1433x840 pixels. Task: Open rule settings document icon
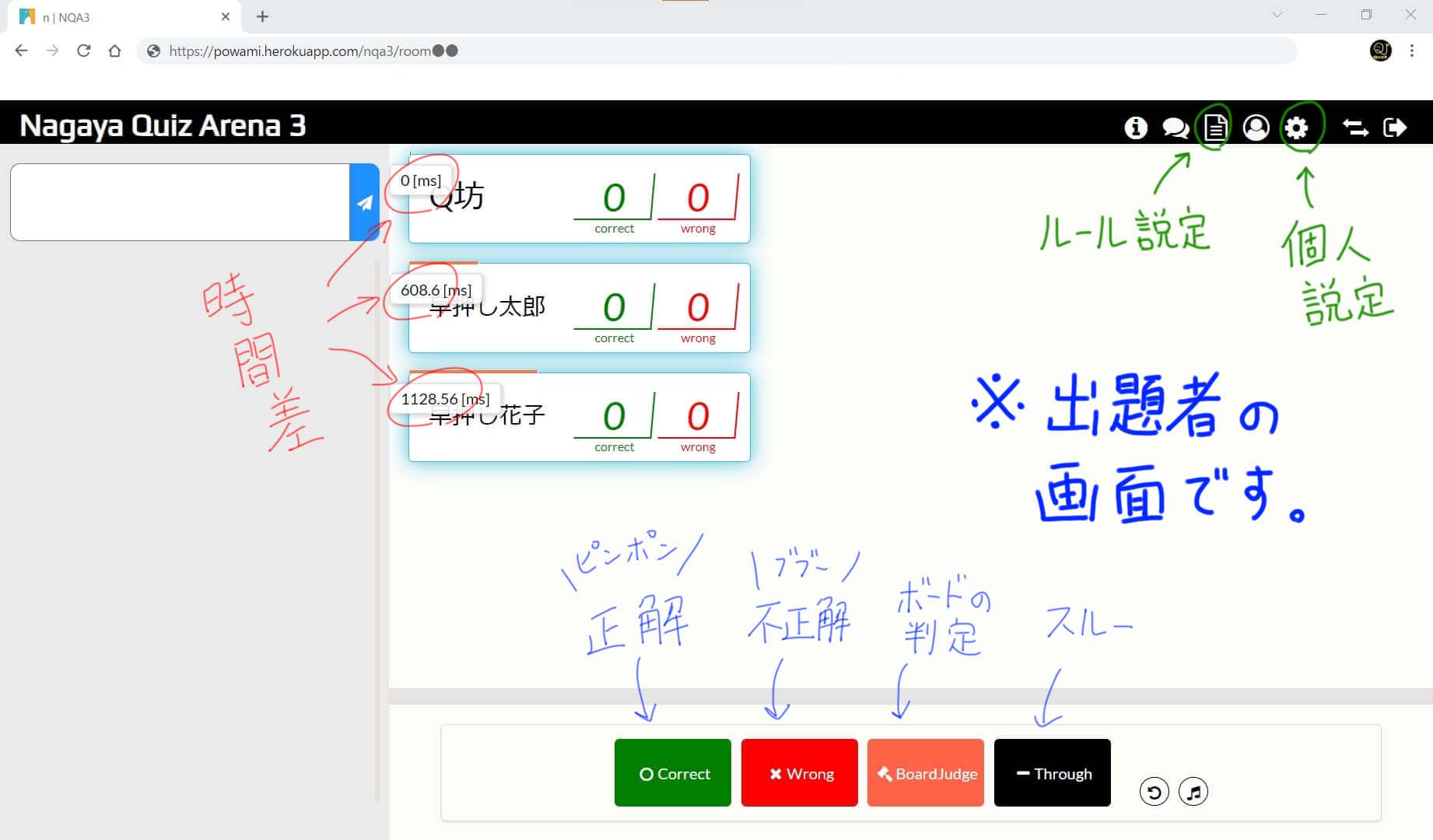[1215, 128]
